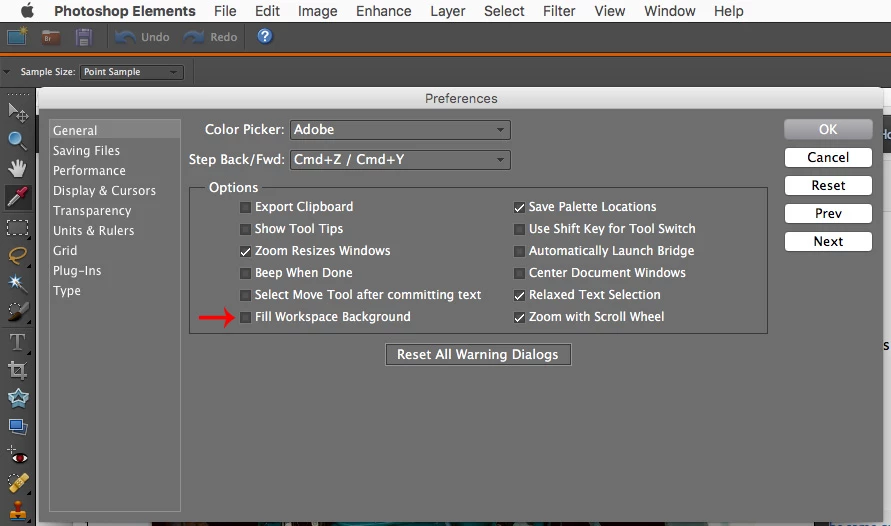Click the Reset button

(828, 185)
